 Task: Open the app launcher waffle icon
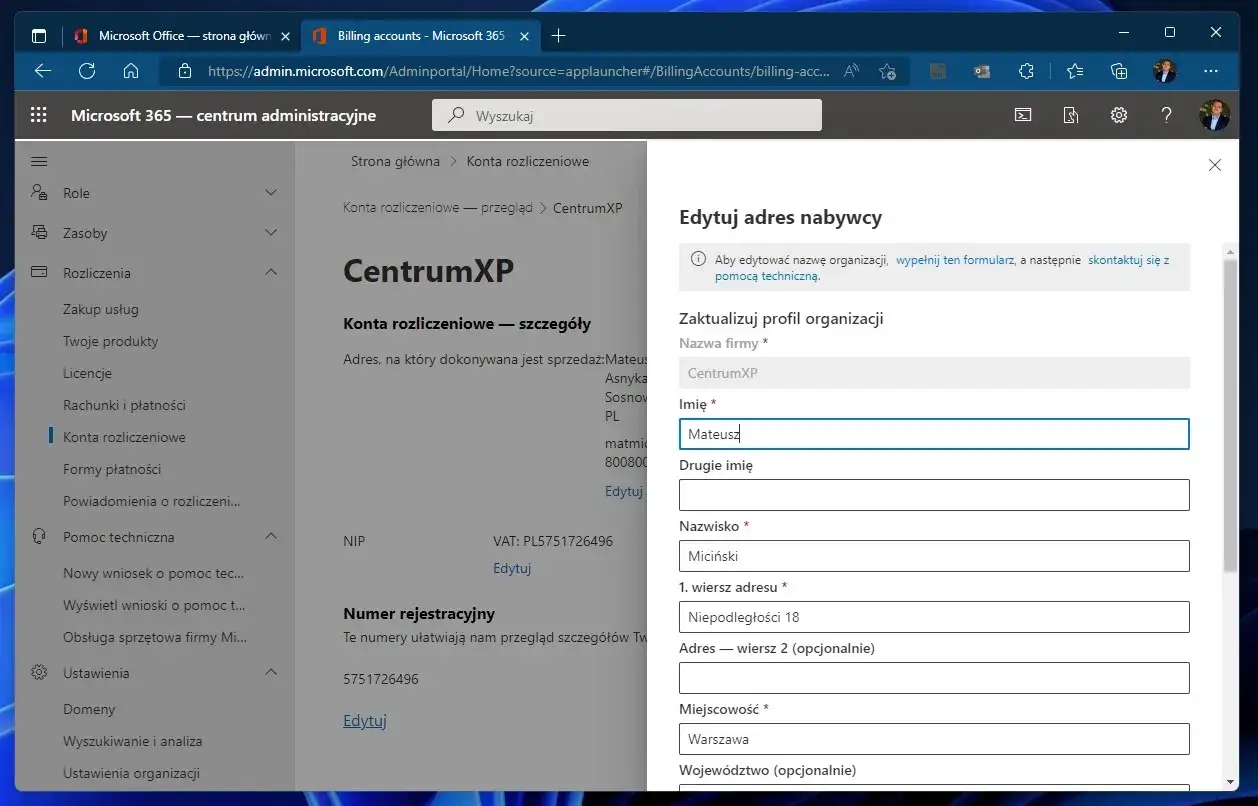tap(39, 115)
